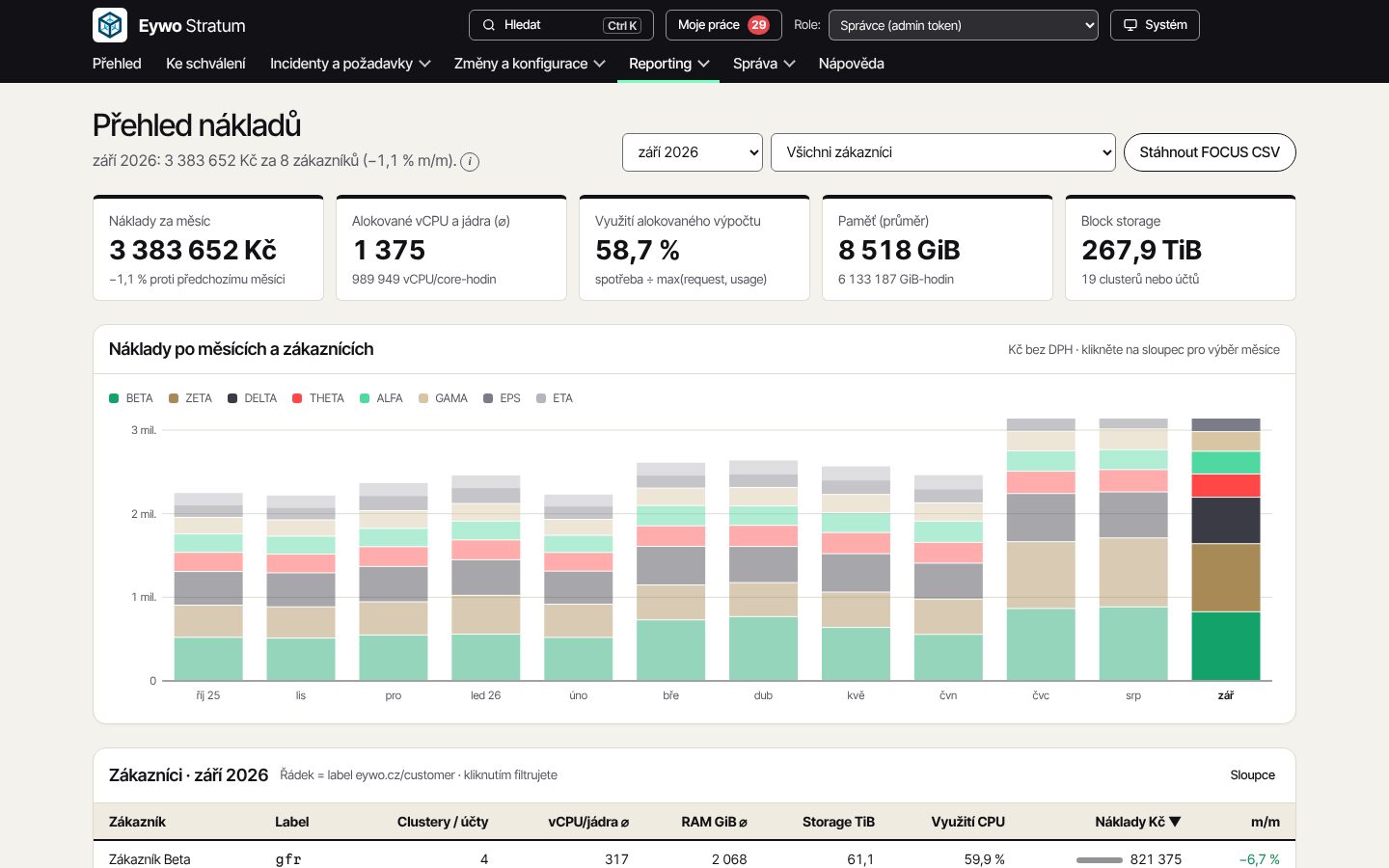
Task: Select the říj 25 bar in chart
Action: 208,587
